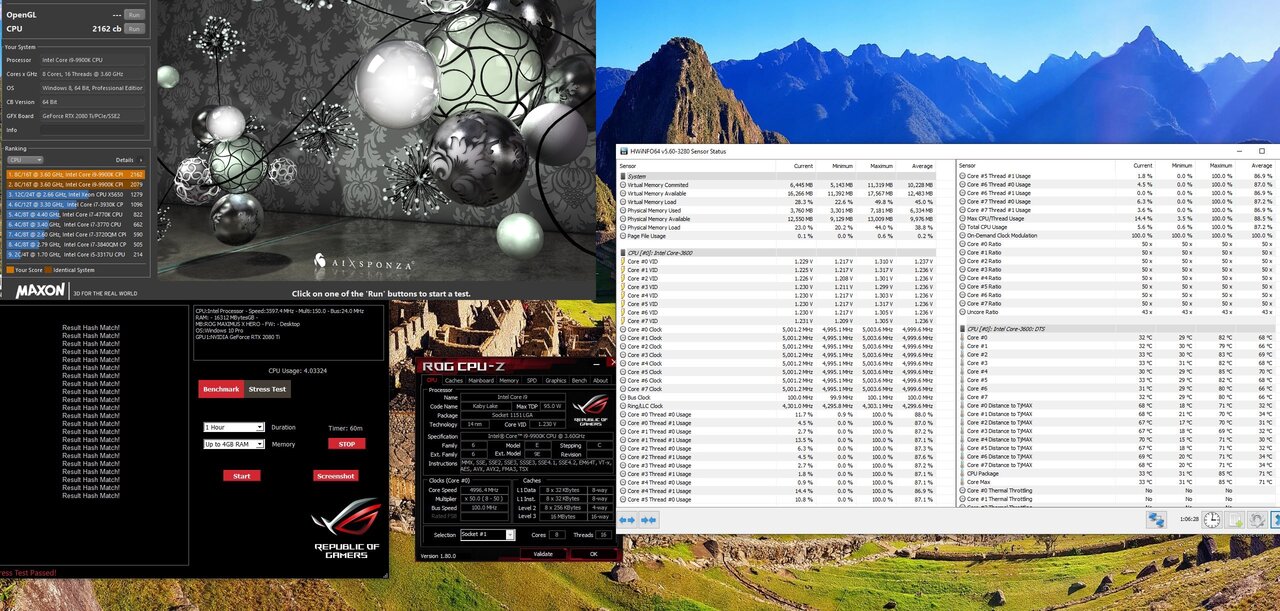Image resolution: width=1280 pixels, height=611 pixels.
Task: Open the Socket #1 selection dropdown
Action: click(x=488, y=535)
